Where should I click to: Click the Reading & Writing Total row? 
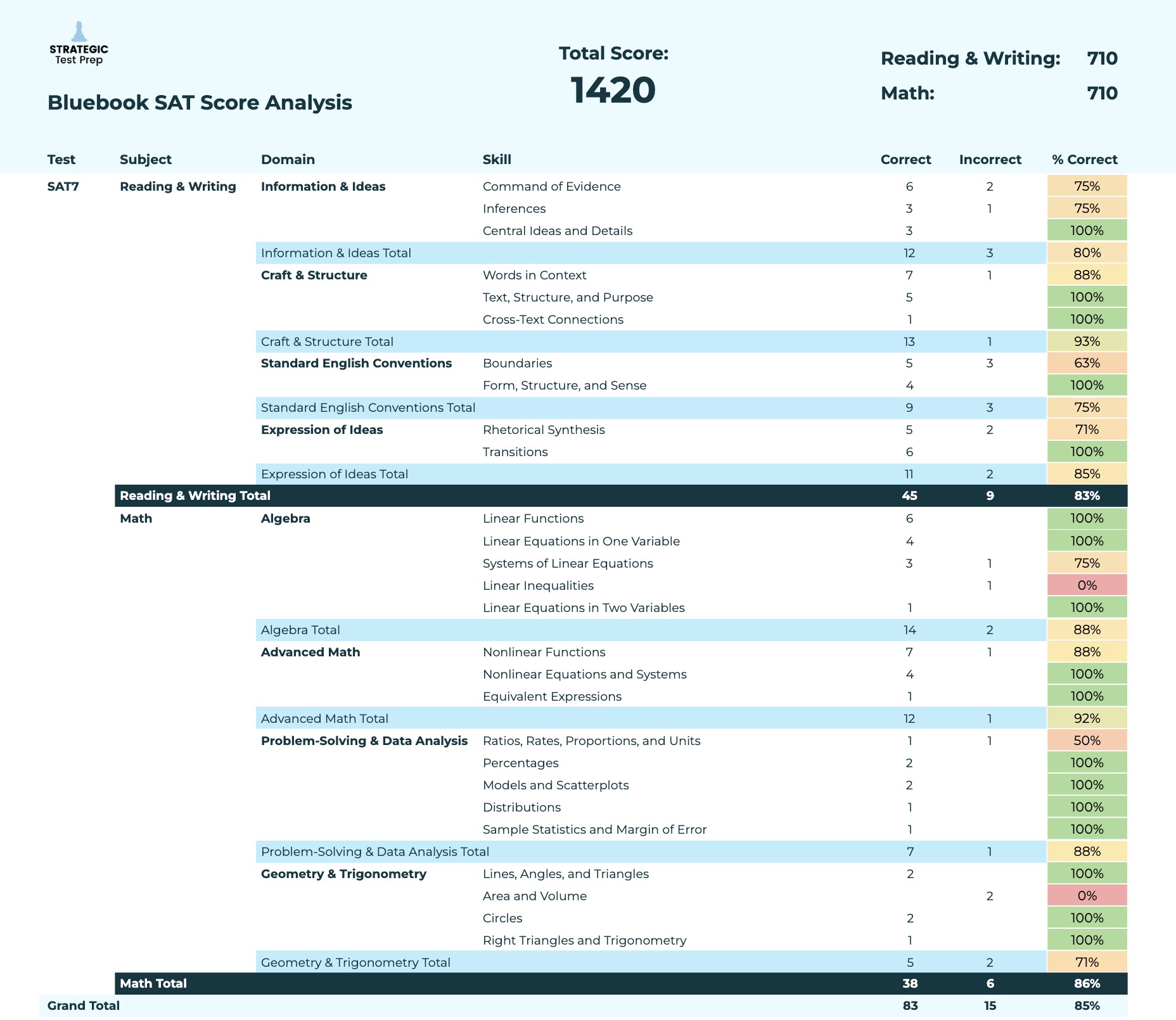tap(621, 495)
